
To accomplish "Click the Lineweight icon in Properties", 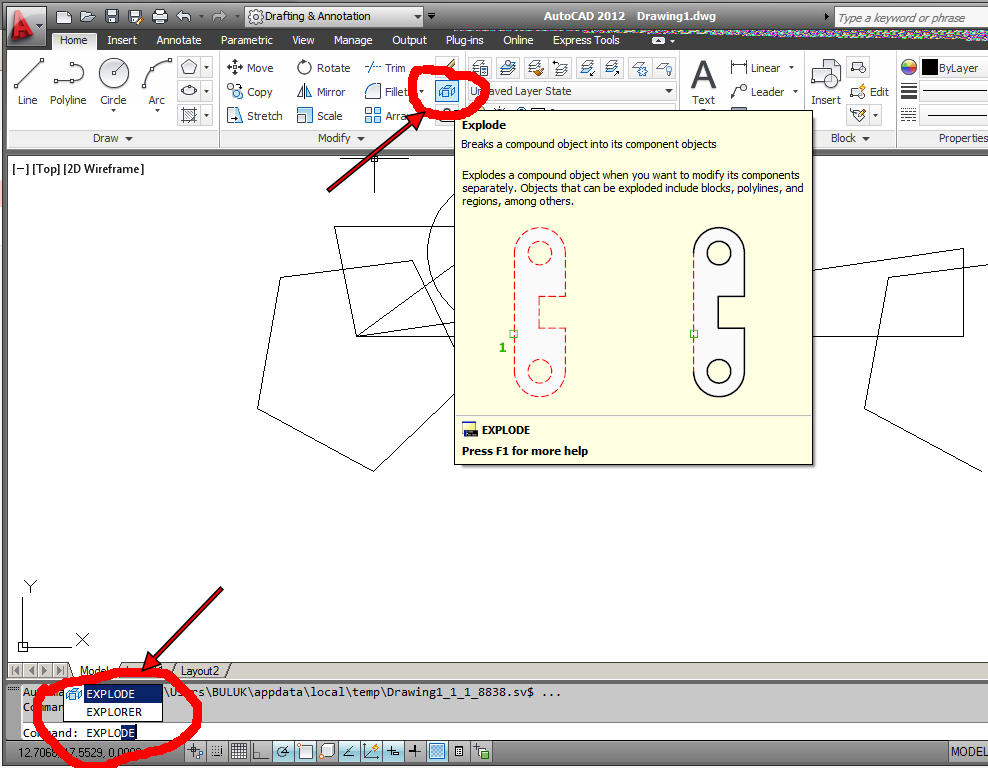I will [x=909, y=91].
